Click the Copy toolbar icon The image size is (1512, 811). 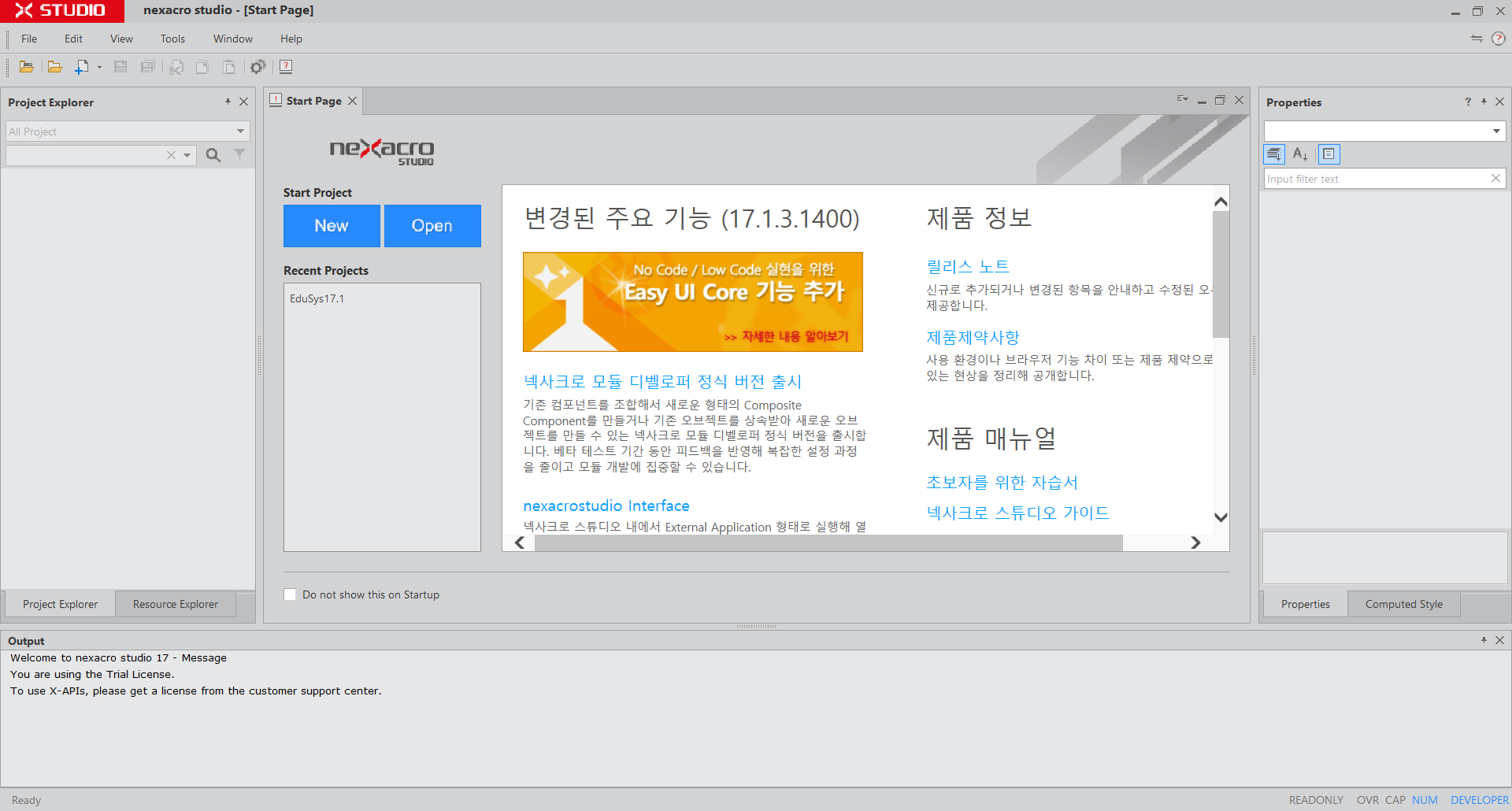pyautogui.click(x=202, y=67)
